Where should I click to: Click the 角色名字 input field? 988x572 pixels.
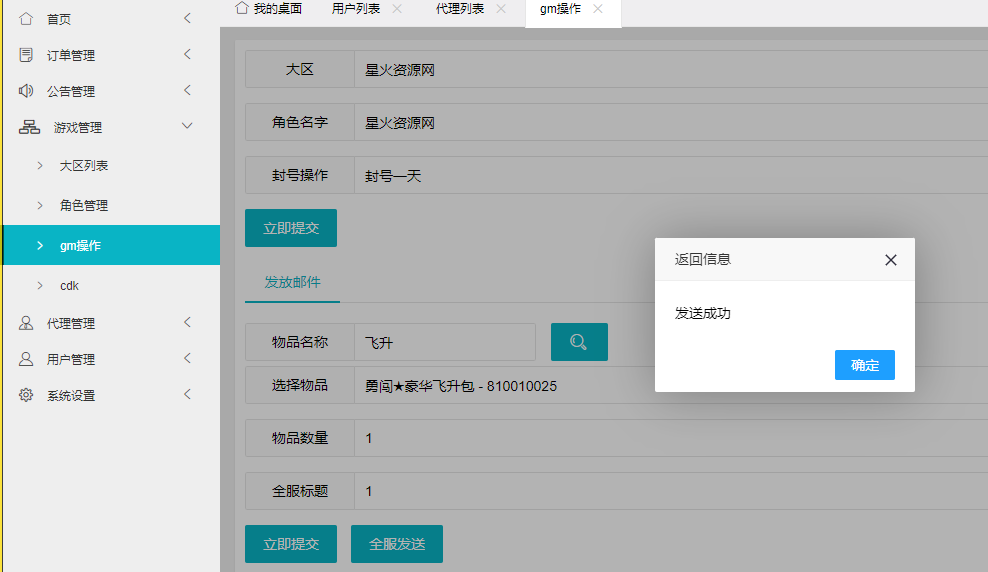(x=671, y=122)
